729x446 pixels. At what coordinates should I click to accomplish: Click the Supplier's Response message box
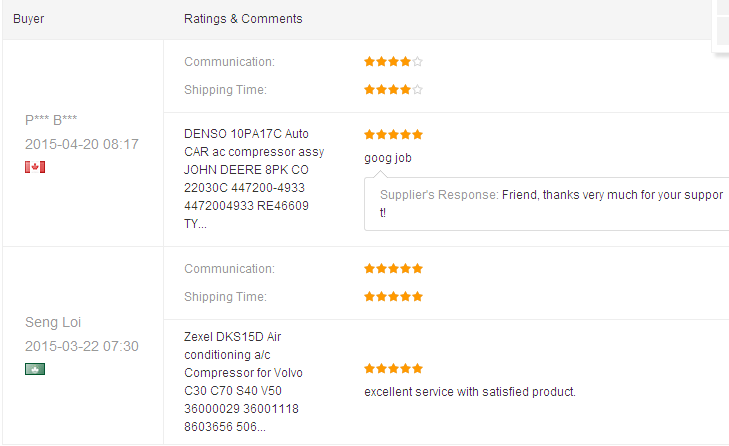tap(546, 204)
